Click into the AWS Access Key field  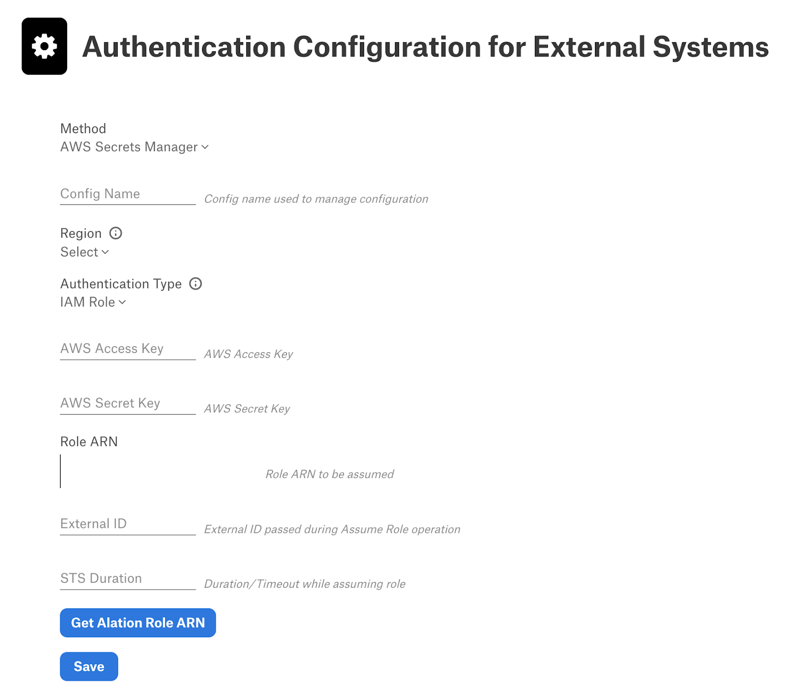tap(128, 349)
